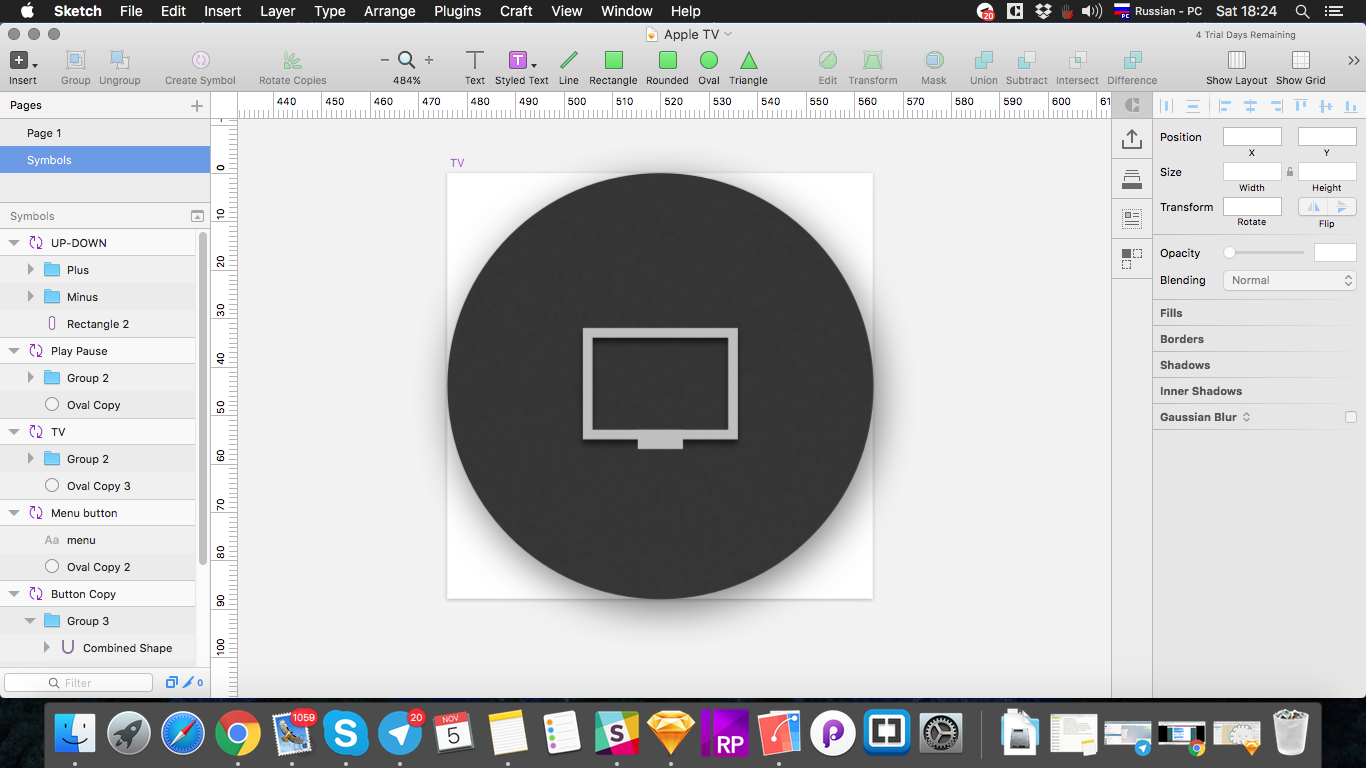
Task: Click the Show Grid icon
Action: tap(1300, 61)
